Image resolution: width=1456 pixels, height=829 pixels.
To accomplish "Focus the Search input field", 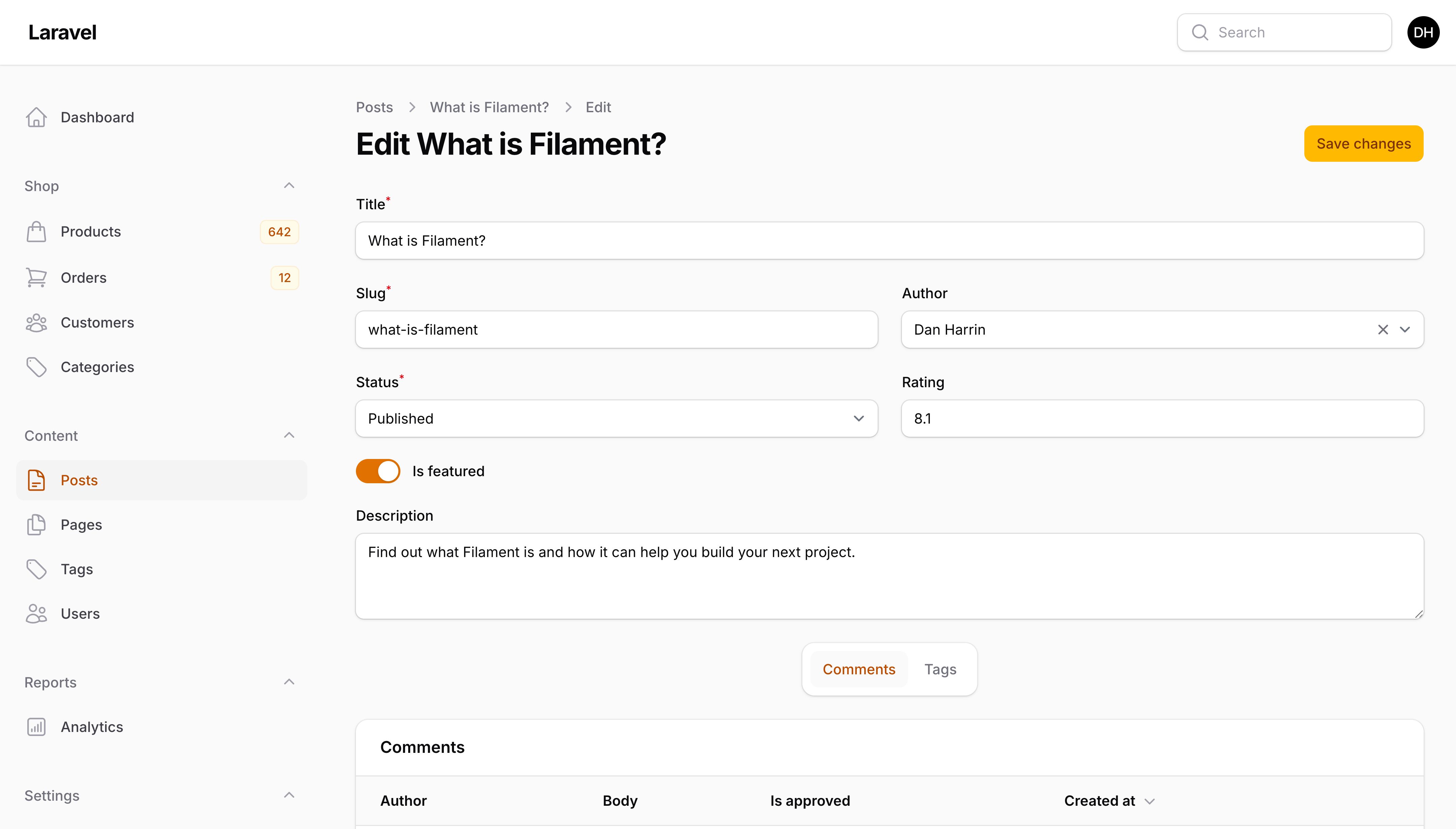I will [1284, 32].
